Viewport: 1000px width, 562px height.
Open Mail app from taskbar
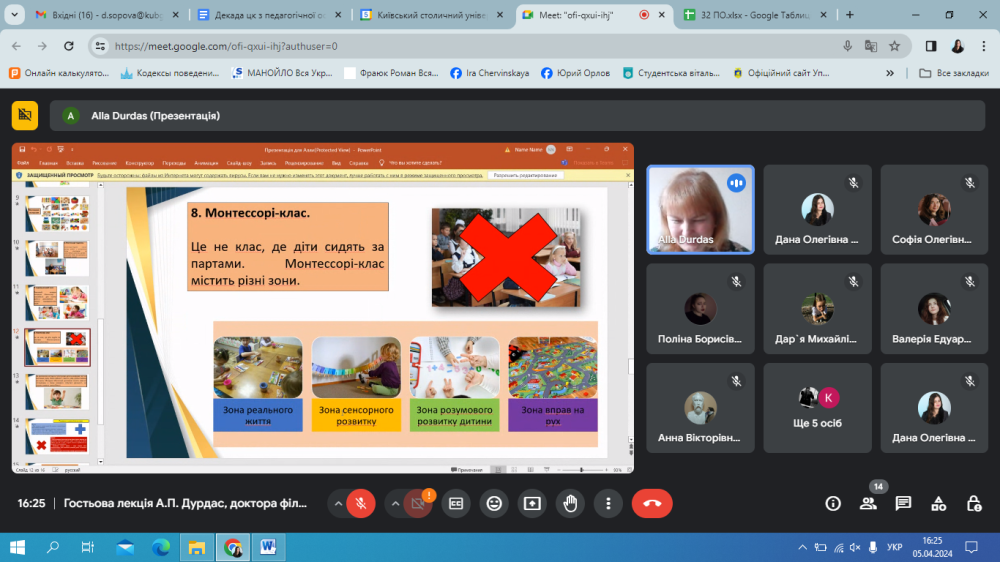point(125,547)
